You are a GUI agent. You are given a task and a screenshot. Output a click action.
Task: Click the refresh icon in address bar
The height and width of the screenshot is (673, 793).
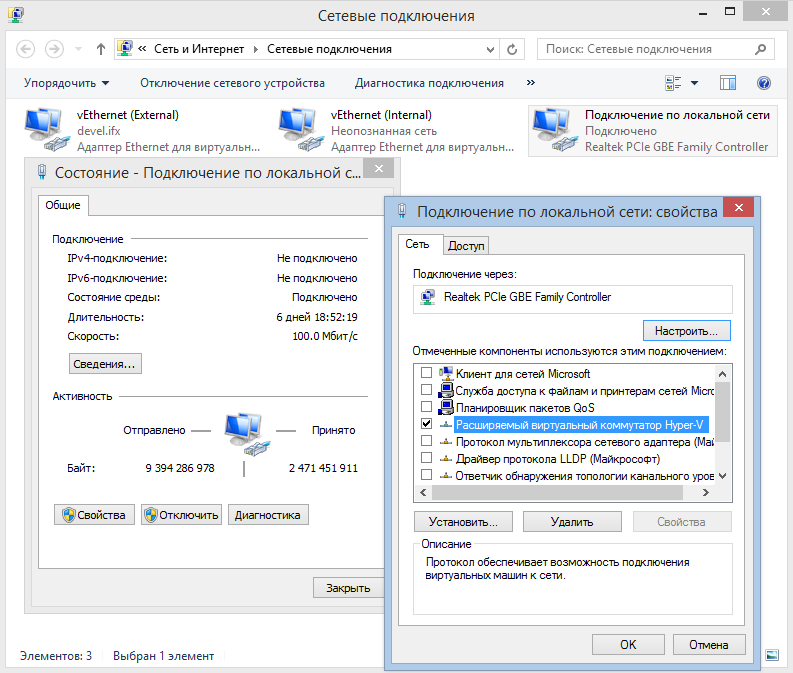click(x=513, y=49)
